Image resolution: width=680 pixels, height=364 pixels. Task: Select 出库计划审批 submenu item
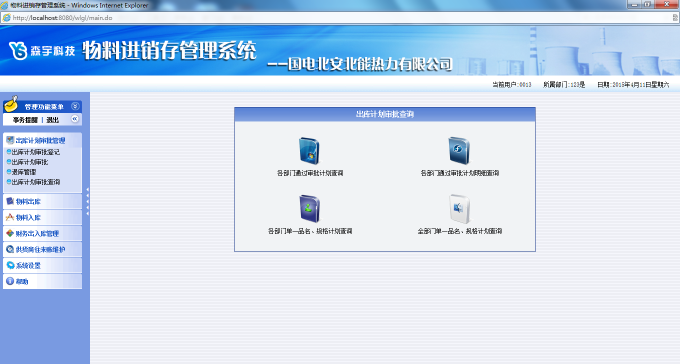[x=29, y=162]
